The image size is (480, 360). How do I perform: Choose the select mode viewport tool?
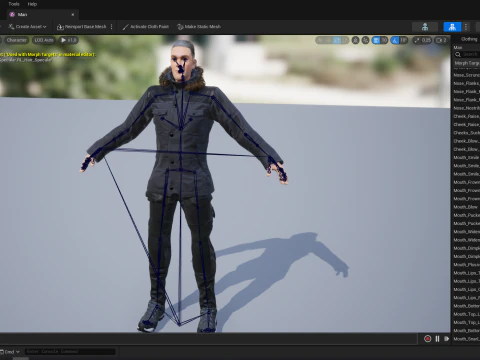[320, 40]
